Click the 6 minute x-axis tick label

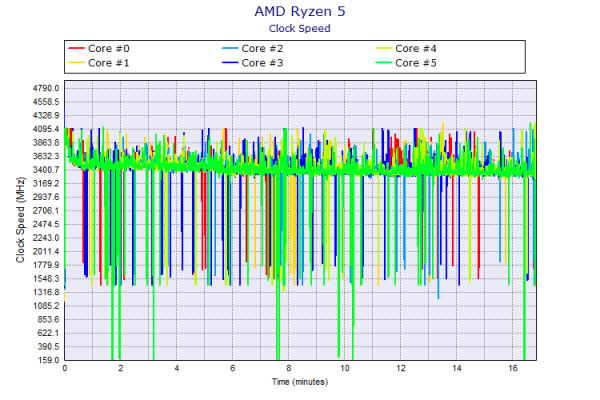(x=233, y=368)
